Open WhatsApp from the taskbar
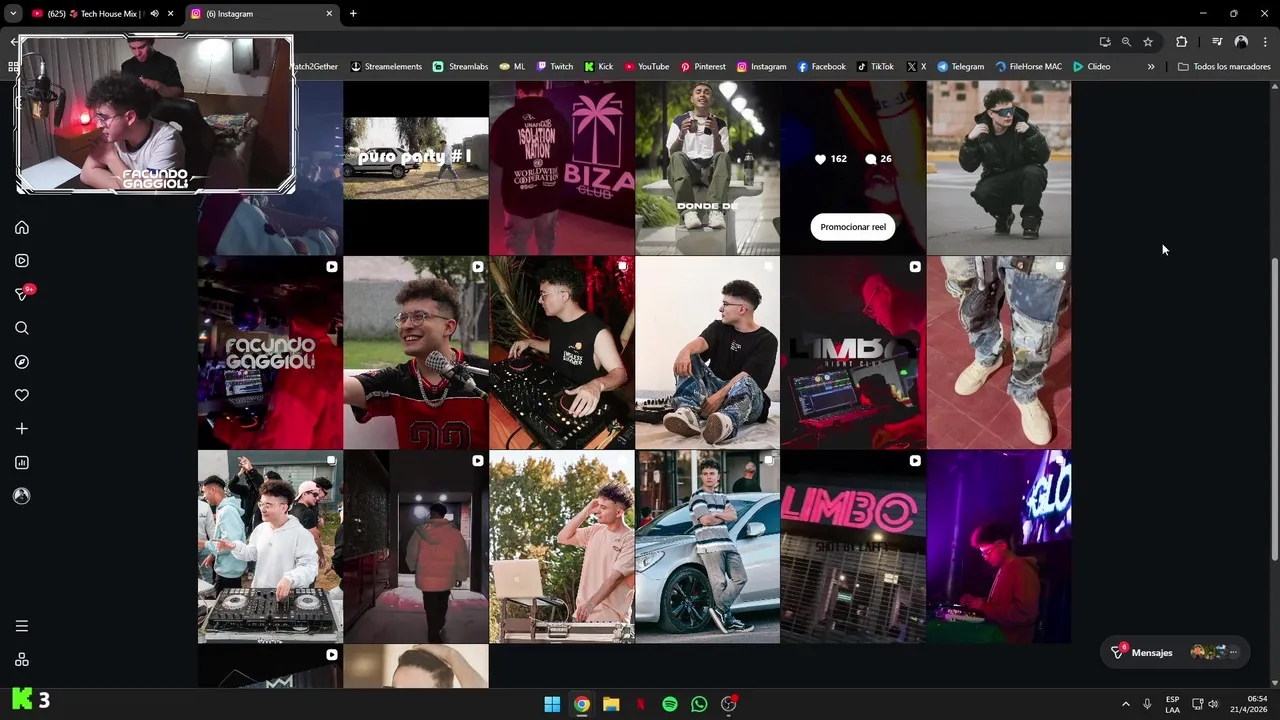Viewport: 1280px width, 720px height. click(699, 704)
